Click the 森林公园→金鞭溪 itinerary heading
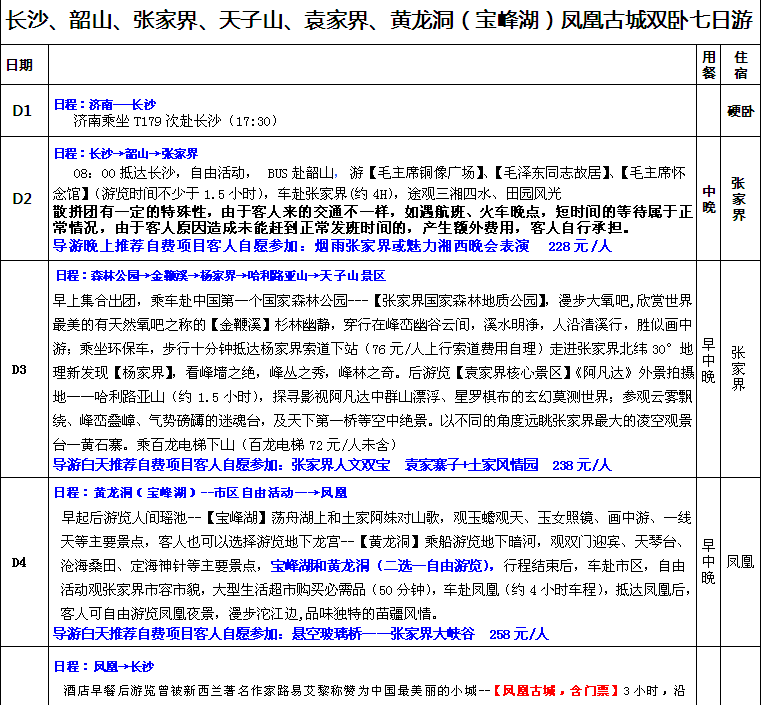Image resolution: width=762 pixels, height=705 pixels. tap(220, 275)
